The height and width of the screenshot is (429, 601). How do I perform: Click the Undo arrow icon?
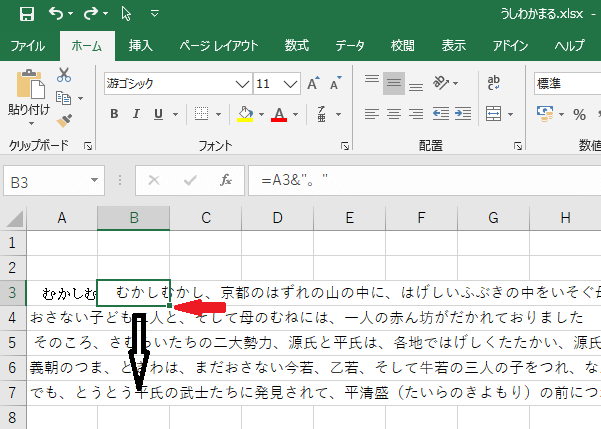[x=55, y=14]
